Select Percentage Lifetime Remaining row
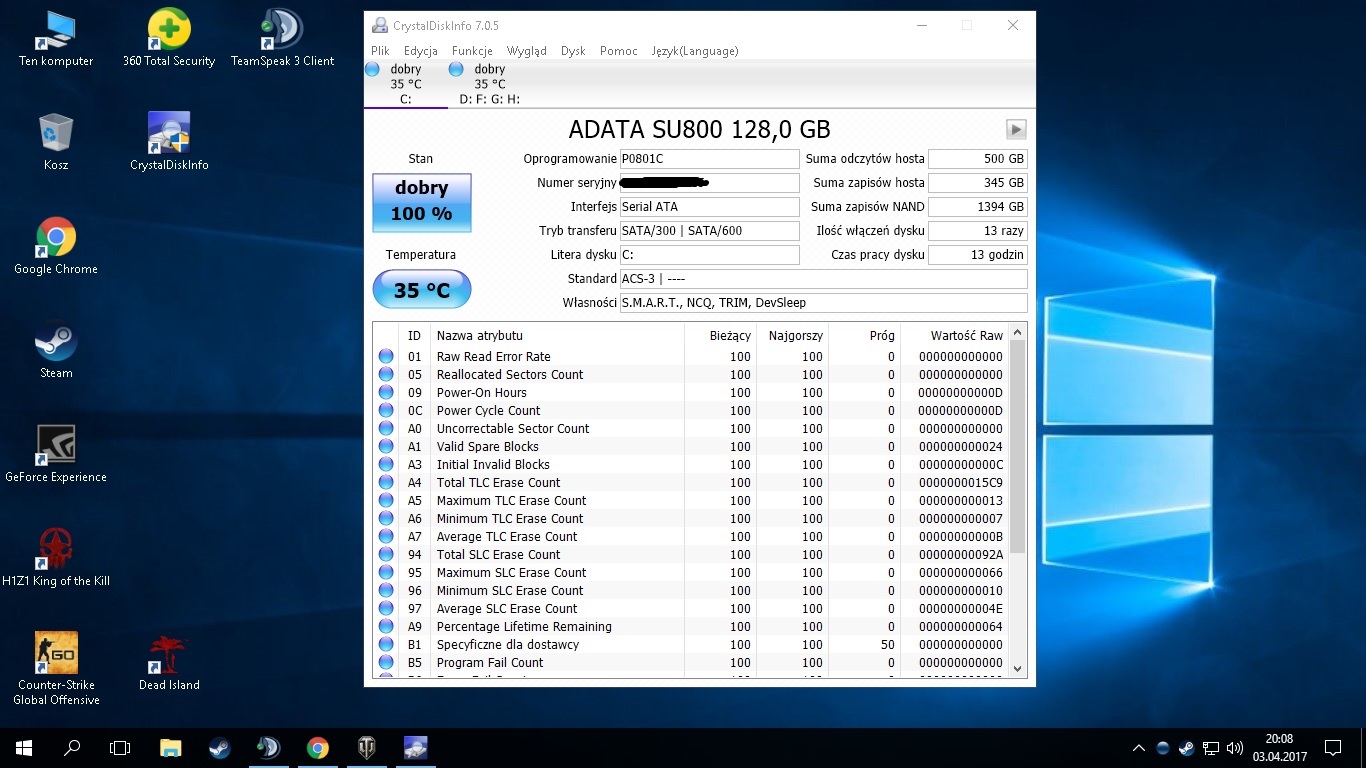The height and width of the screenshot is (768, 1366). (691, 627)
